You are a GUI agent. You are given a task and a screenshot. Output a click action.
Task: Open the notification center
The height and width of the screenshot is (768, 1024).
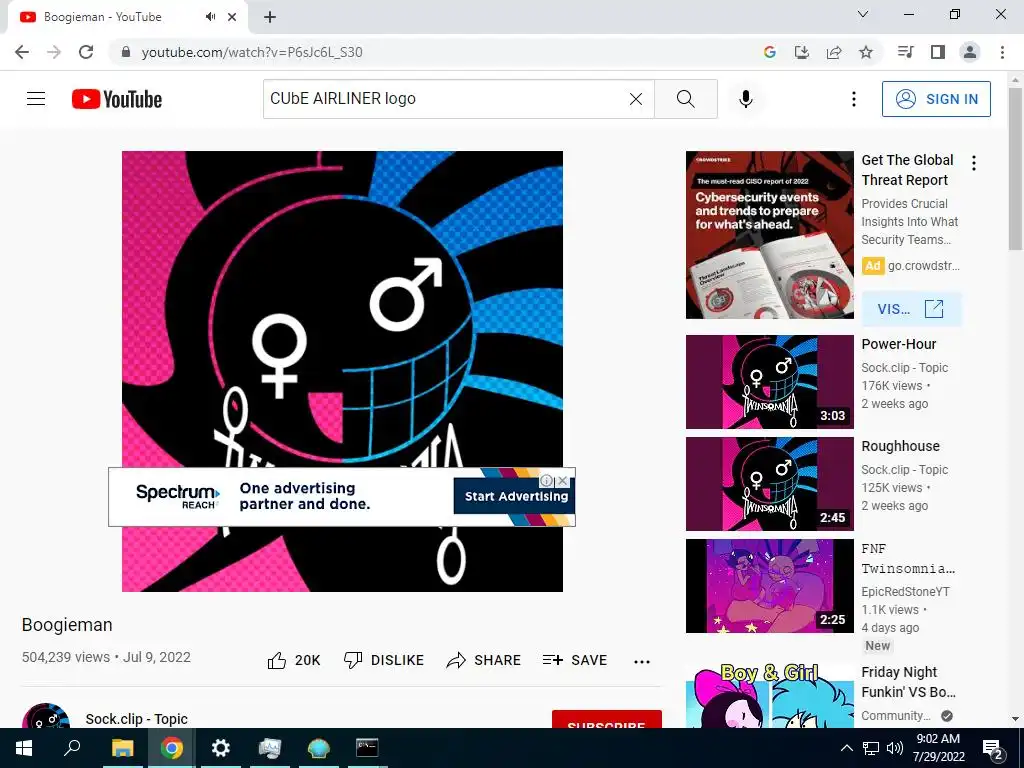click(993, 748)
